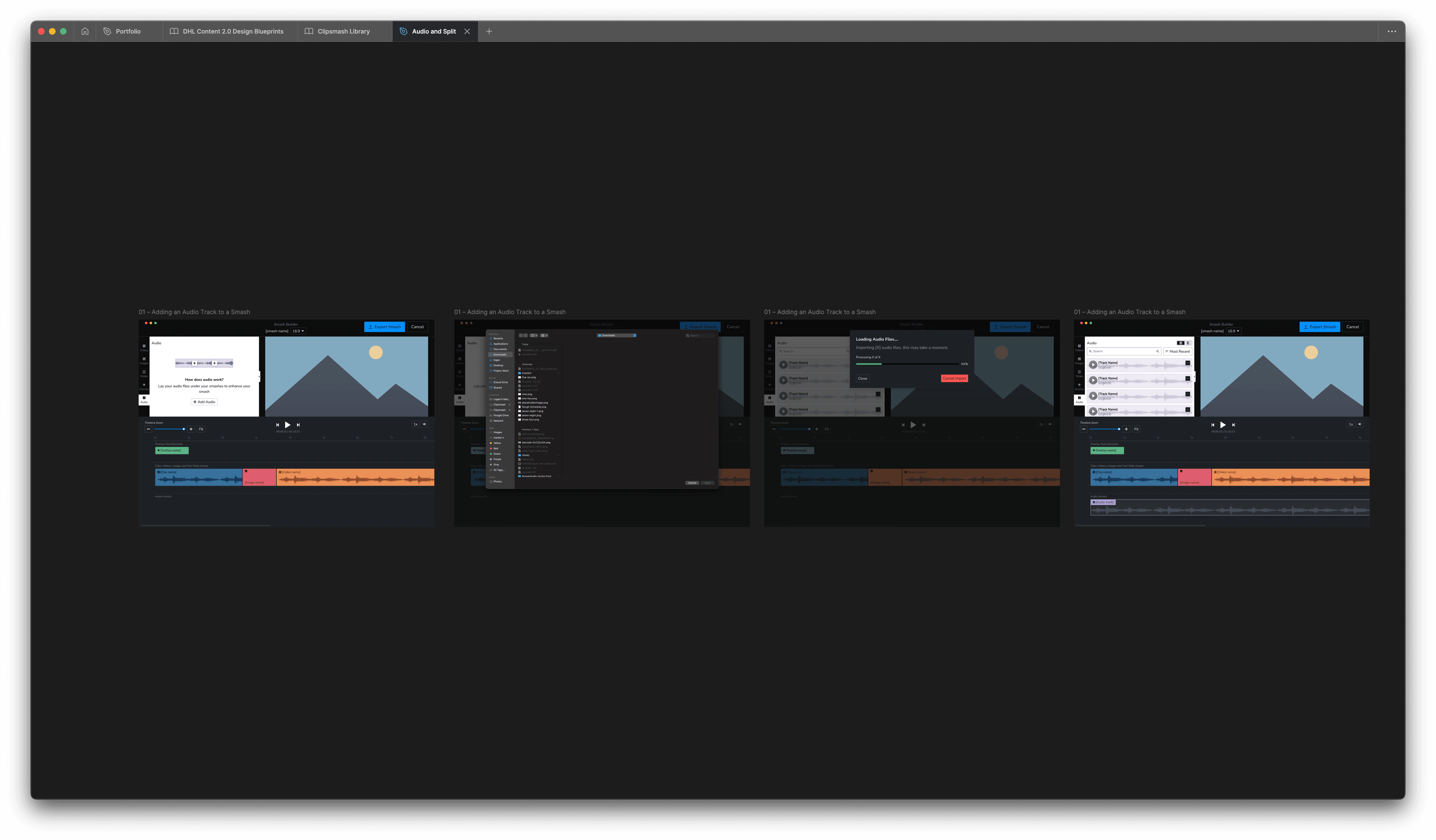The height and width of the screenshot is (840, 1436).
Task: Switch to grid view in rightmost Audio panel
Action: tap(1180, 343)
